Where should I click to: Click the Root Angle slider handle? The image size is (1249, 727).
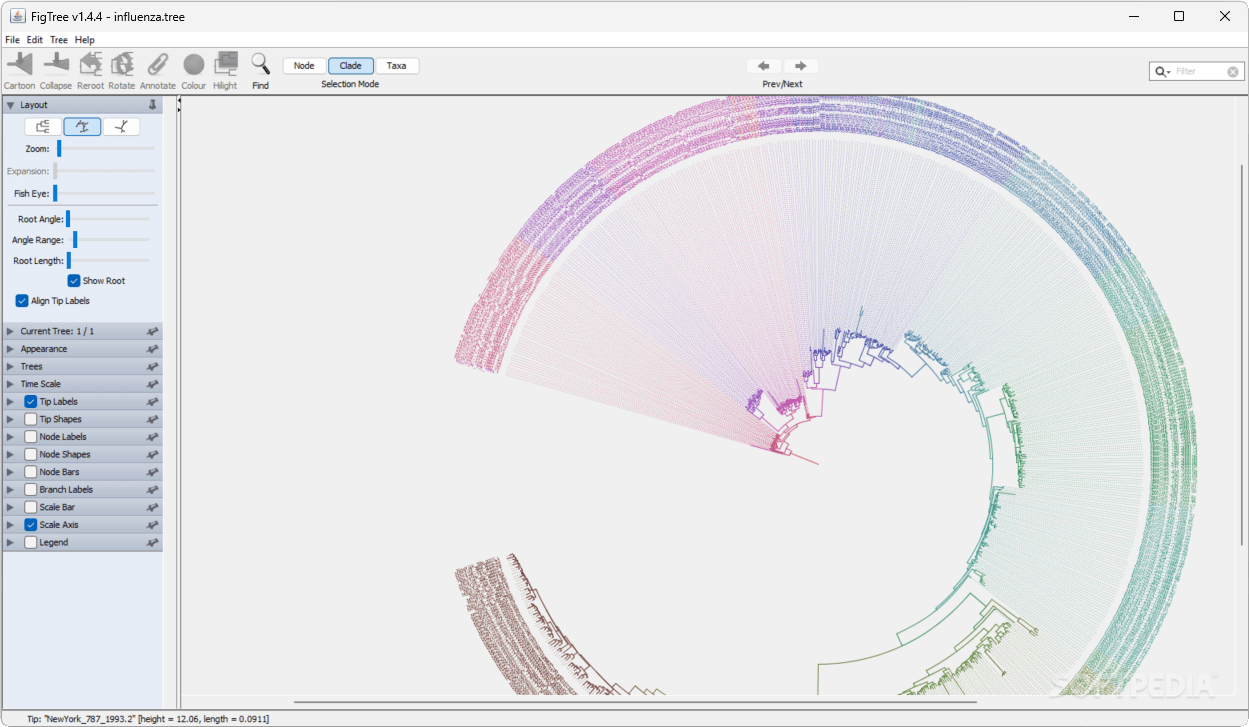pos(68,219)
